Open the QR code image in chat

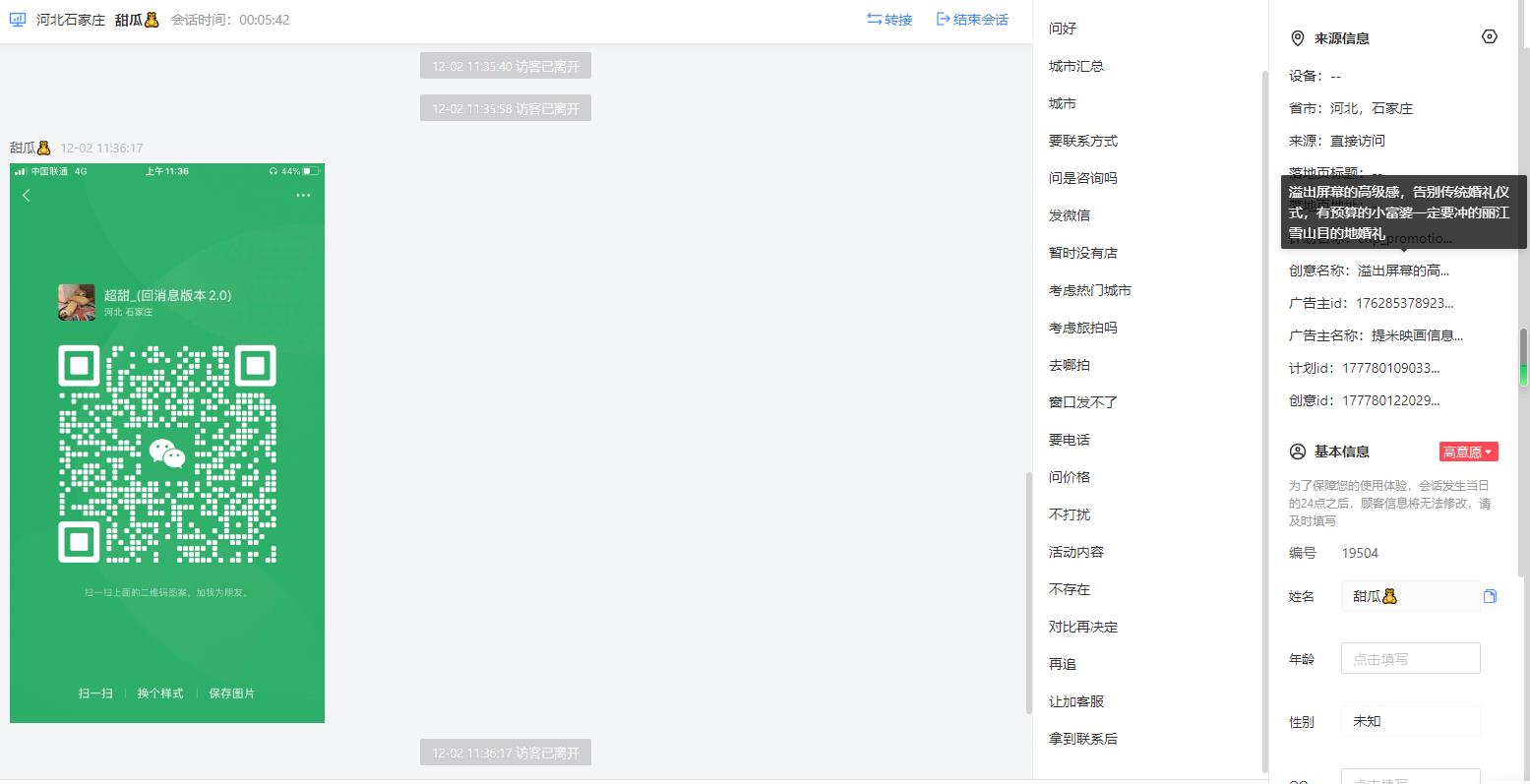tap(167, 444)
